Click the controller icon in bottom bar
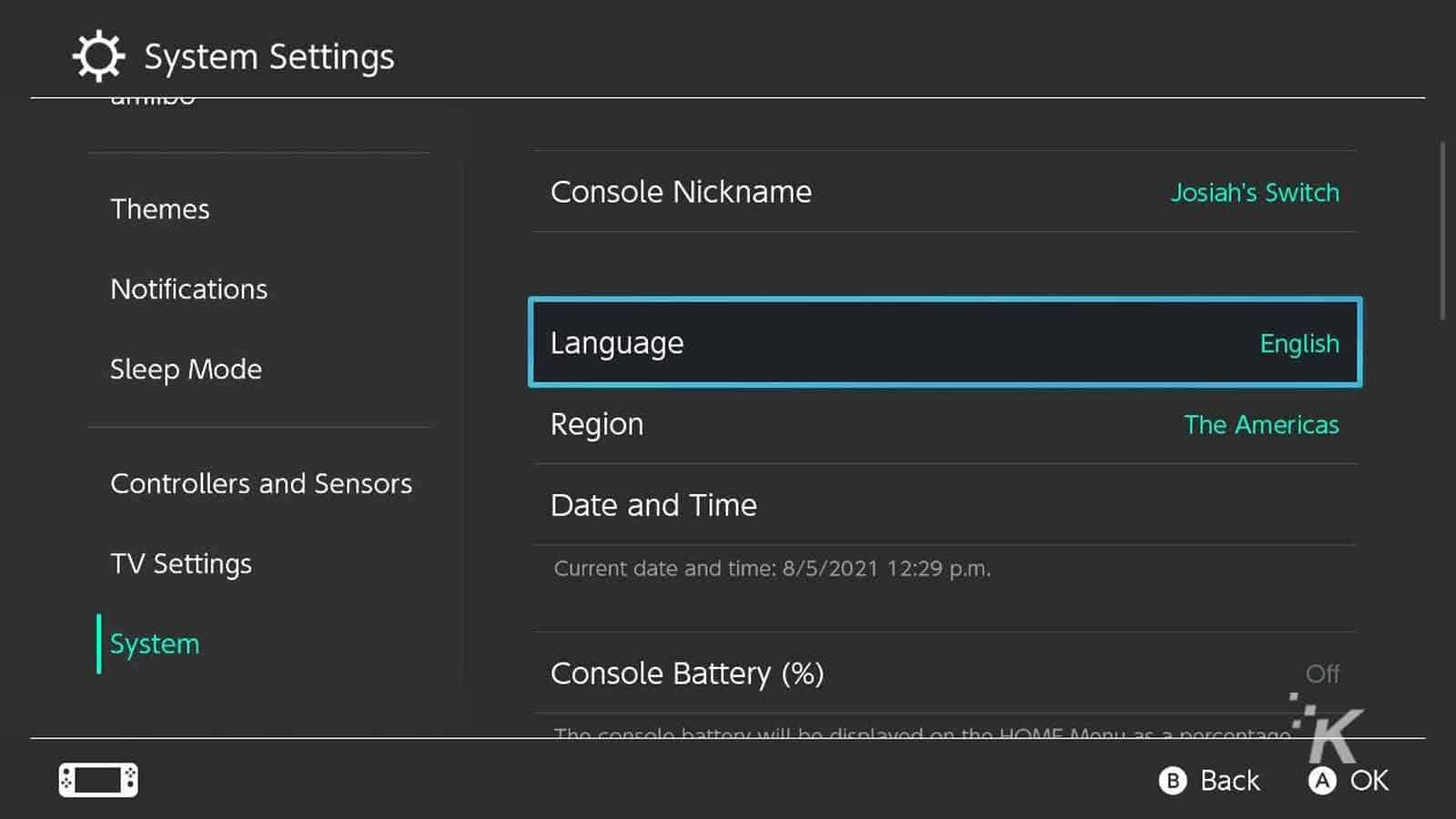This screenshot has width=1456, height=819. click(97, 780)
